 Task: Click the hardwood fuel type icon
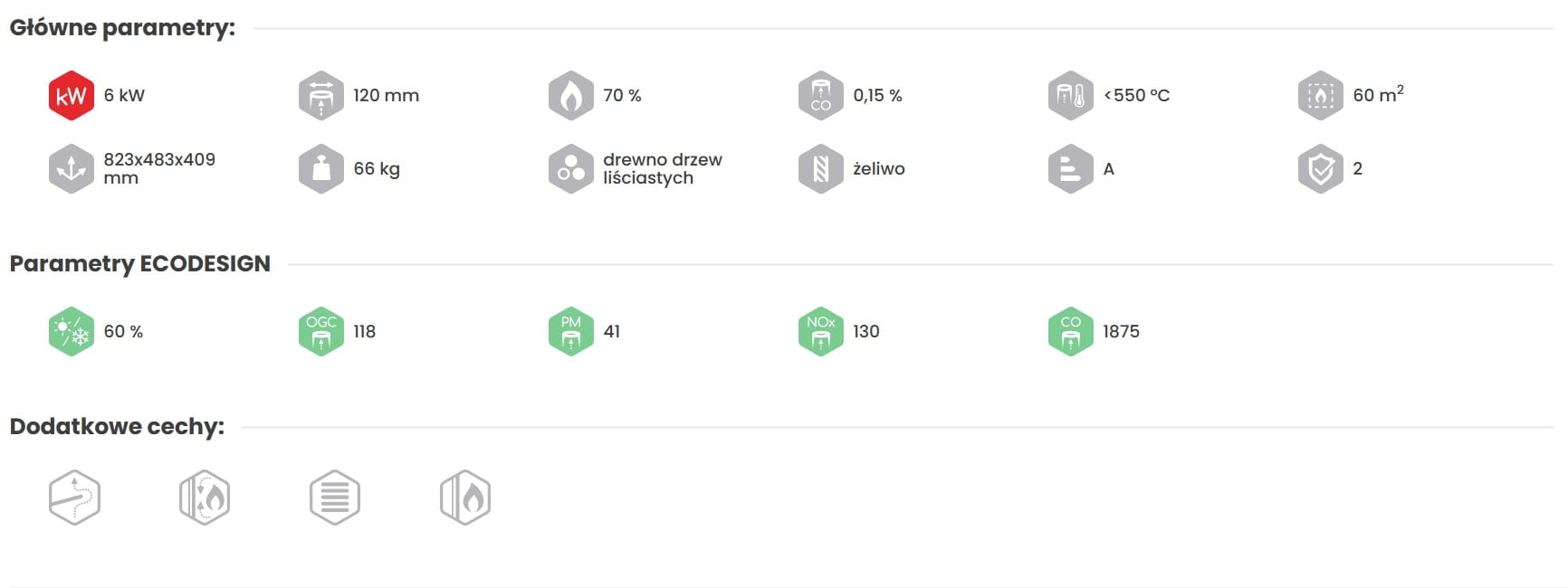571,168
